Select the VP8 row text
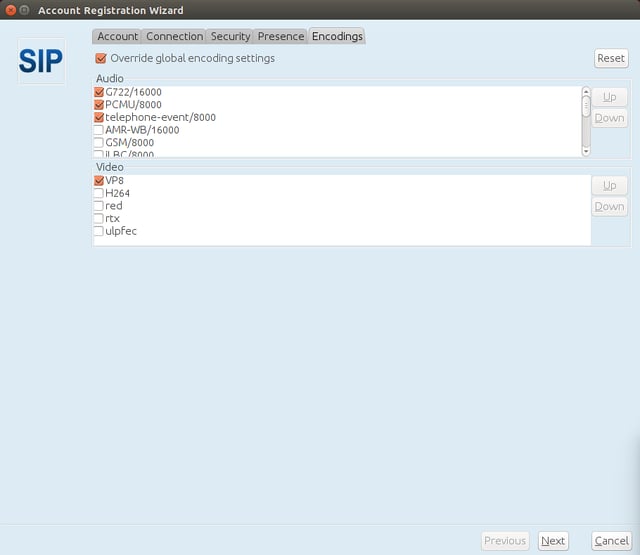 point(114,180)
